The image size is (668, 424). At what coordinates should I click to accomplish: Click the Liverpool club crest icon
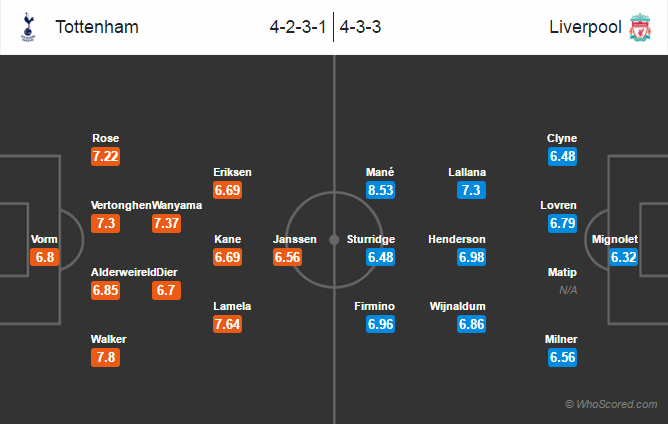pos(640,27)
